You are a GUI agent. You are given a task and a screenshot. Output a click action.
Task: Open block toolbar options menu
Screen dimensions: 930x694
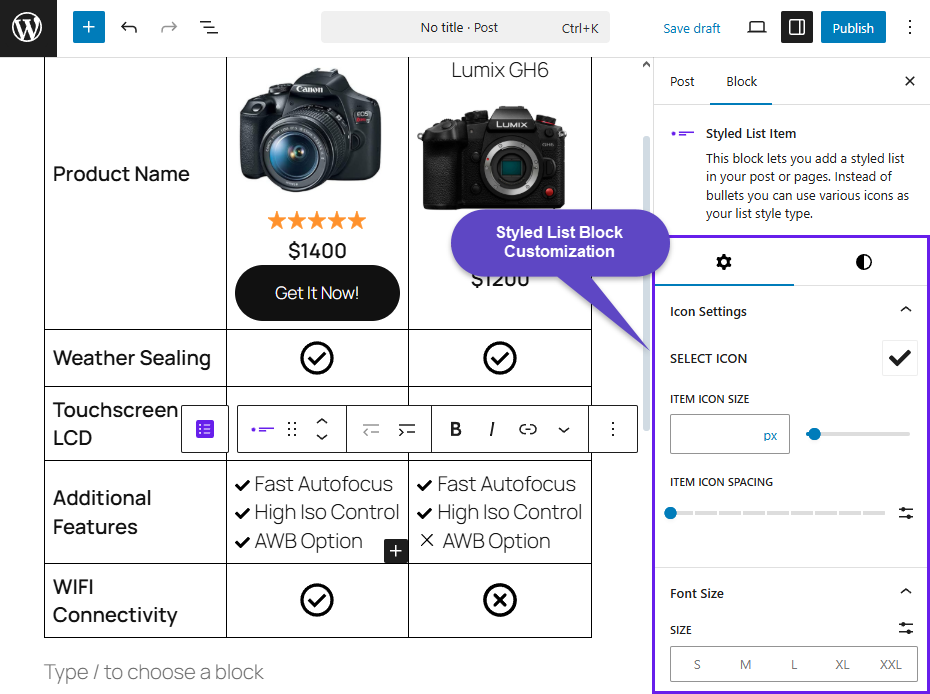[613, 429]
